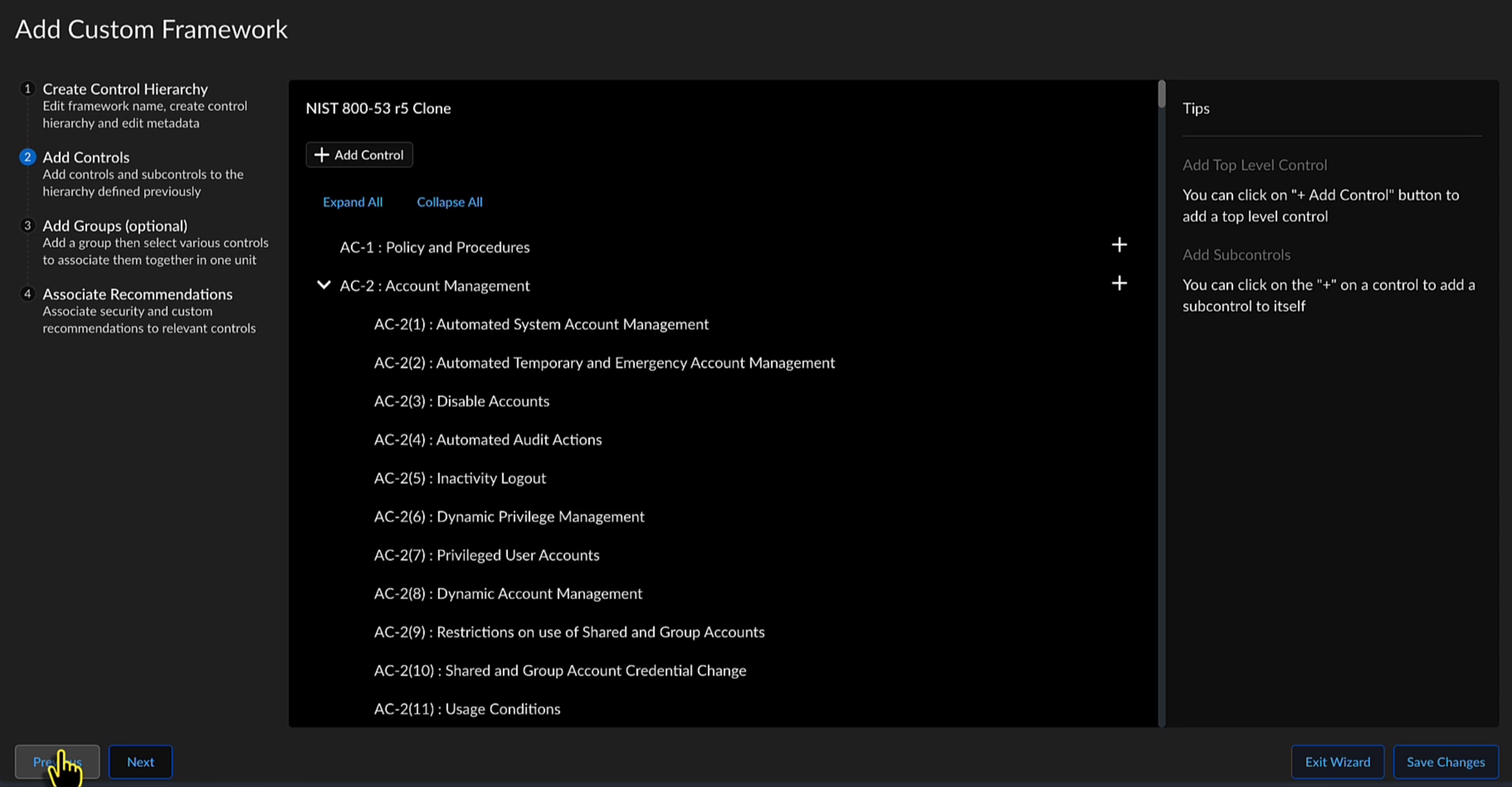Screen dimensions: 1512x787
Task: Click the Add Control button
Action: tap(359, 155)
